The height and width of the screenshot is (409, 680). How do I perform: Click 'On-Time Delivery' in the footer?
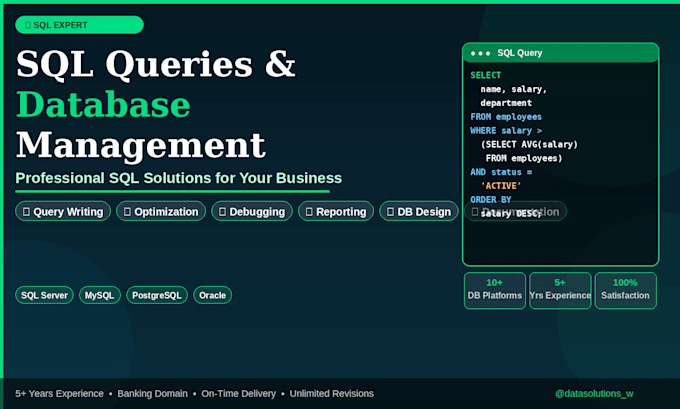(x=239, y=393)
